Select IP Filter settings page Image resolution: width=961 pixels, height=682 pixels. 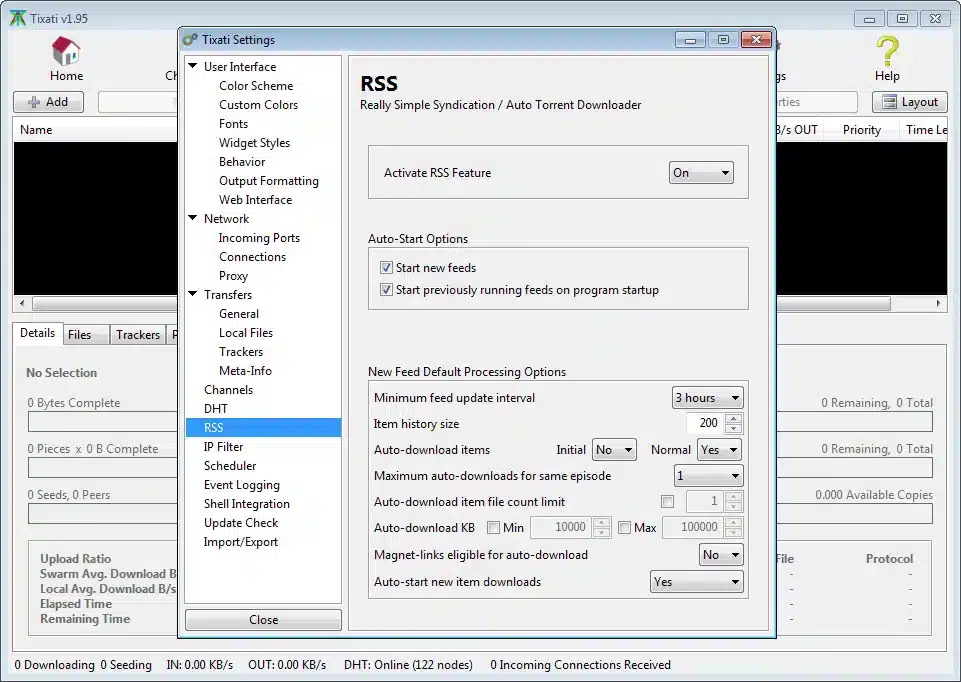(223, 447)
